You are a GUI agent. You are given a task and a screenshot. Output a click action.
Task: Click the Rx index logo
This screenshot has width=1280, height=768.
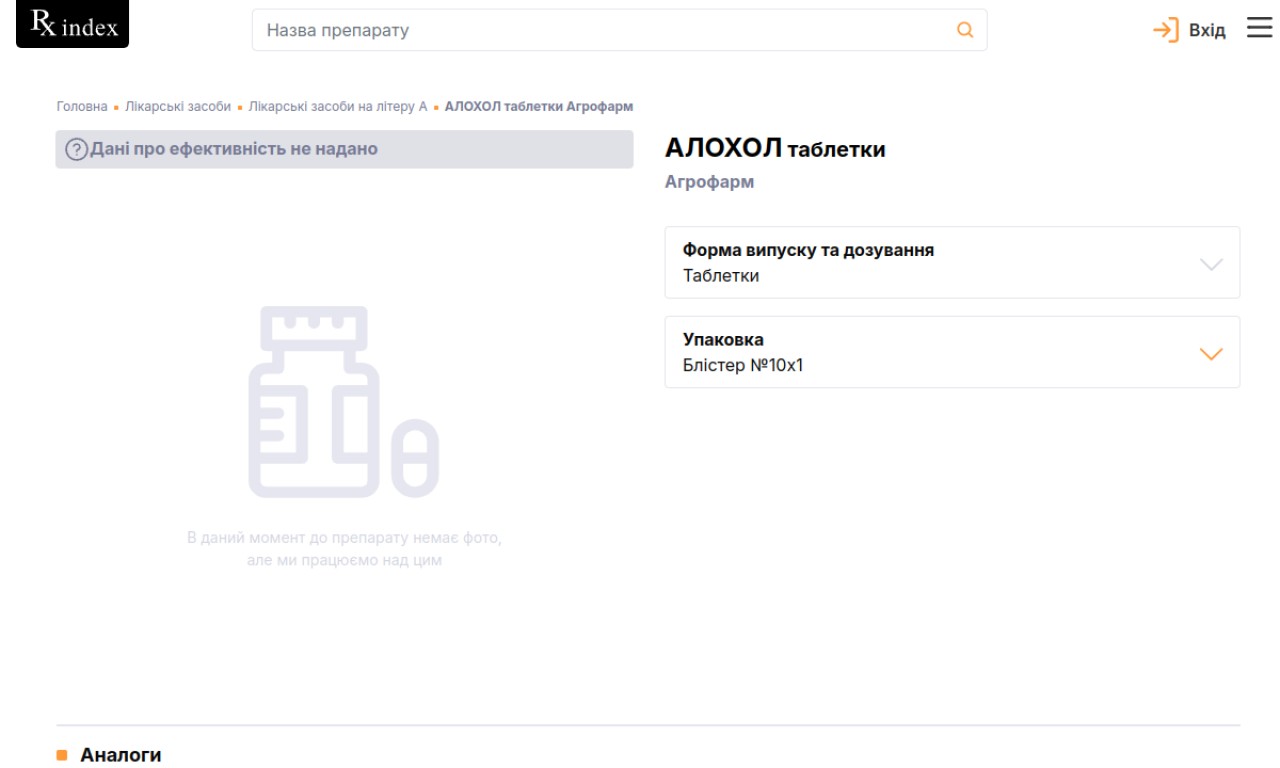coord(73,25)
